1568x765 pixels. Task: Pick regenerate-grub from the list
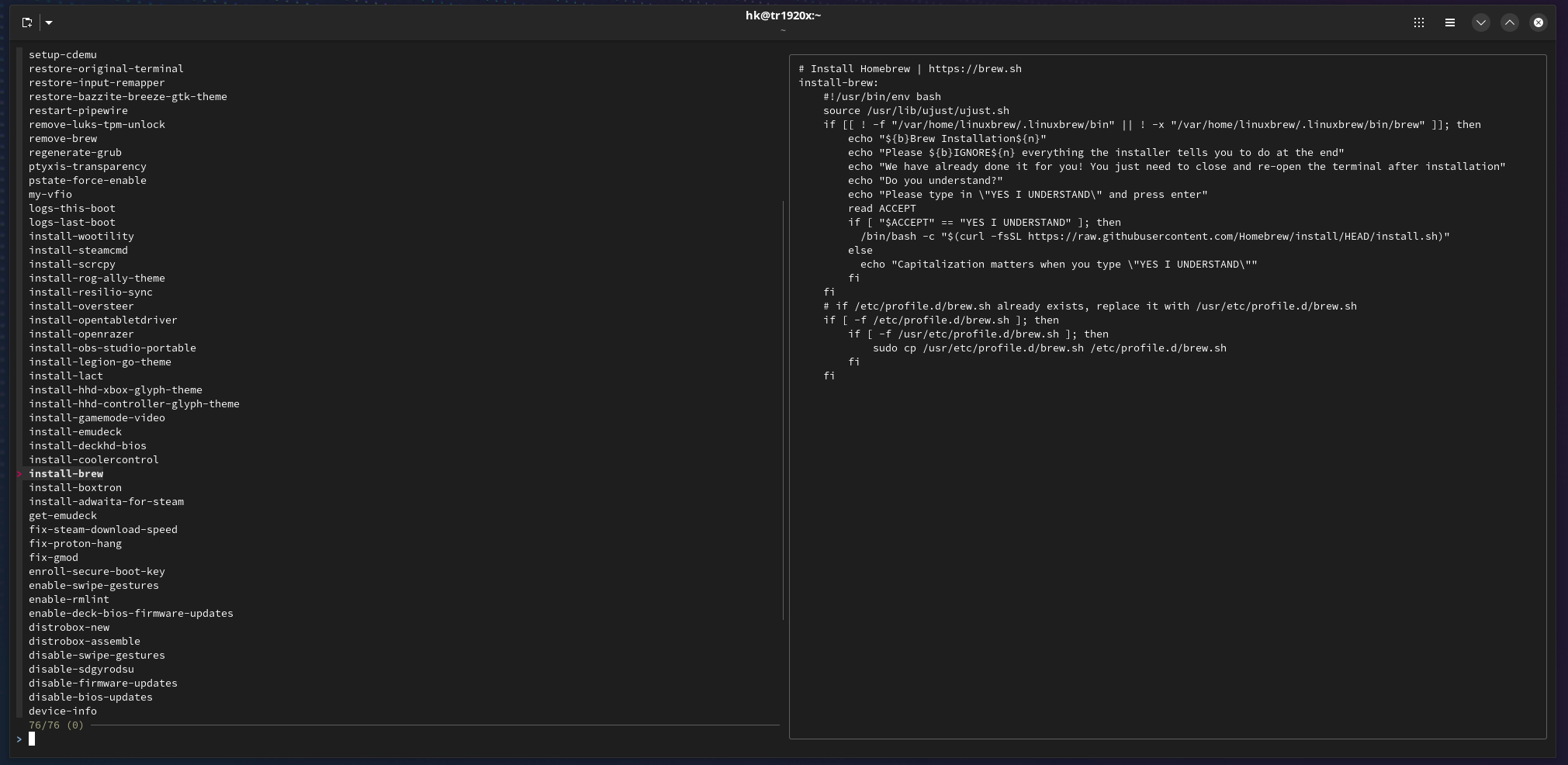point(75,153)
